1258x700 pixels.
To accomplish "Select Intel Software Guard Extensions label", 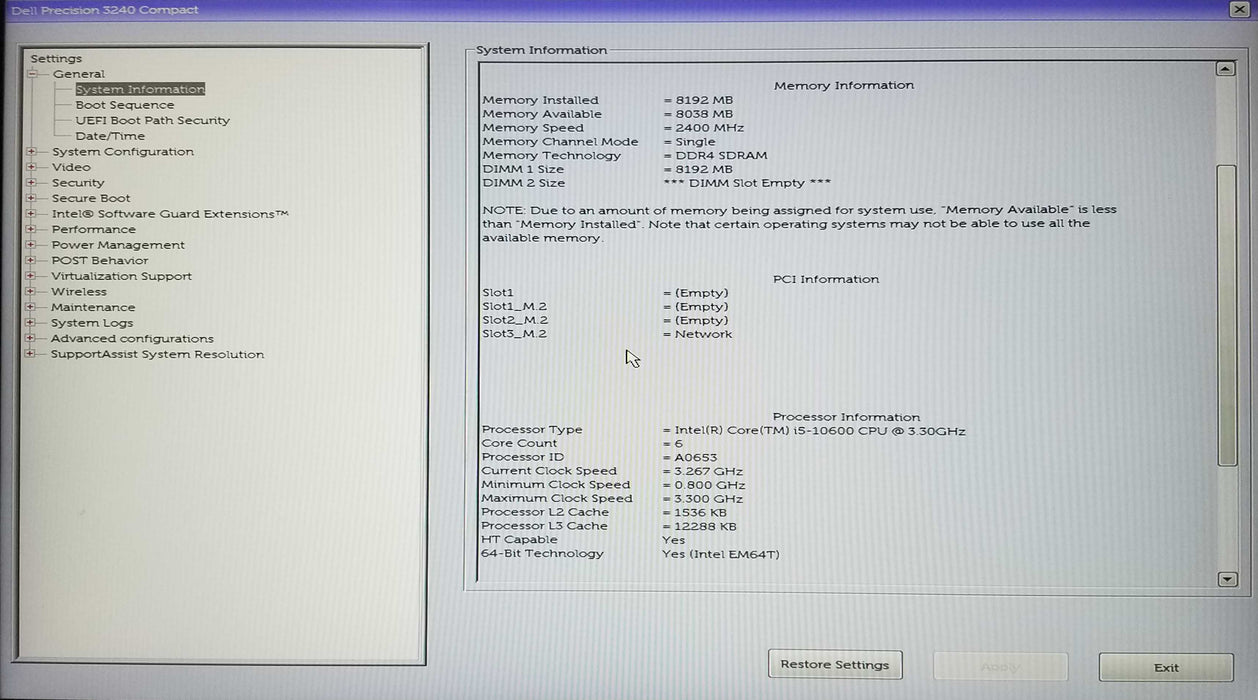I will (x=170, y=214).
